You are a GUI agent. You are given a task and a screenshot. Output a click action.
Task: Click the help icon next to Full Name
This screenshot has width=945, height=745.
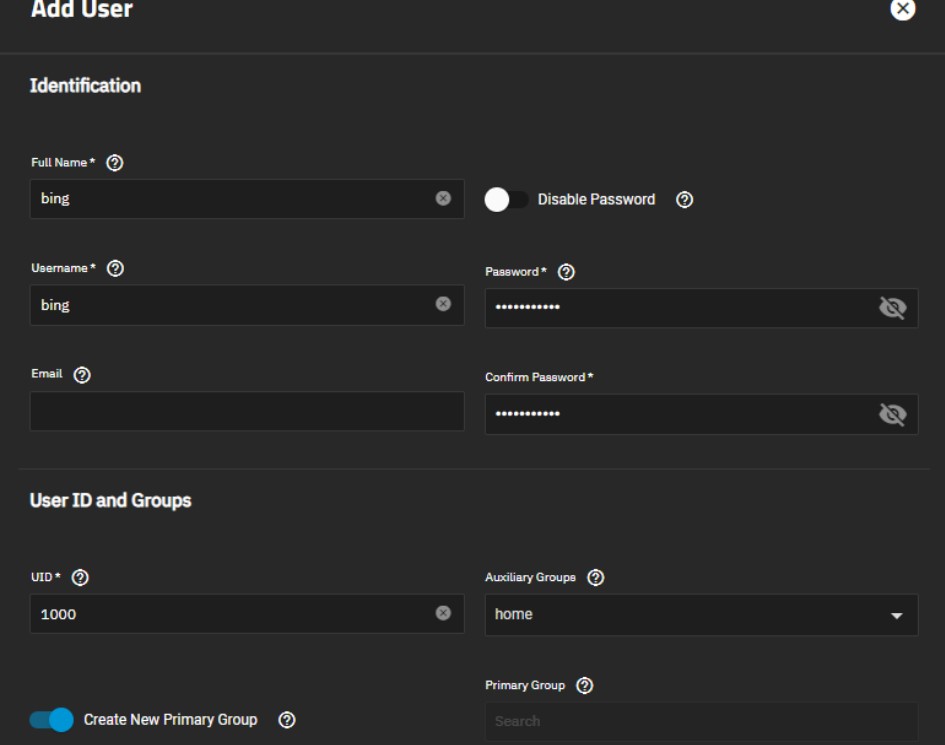(115, 163)
